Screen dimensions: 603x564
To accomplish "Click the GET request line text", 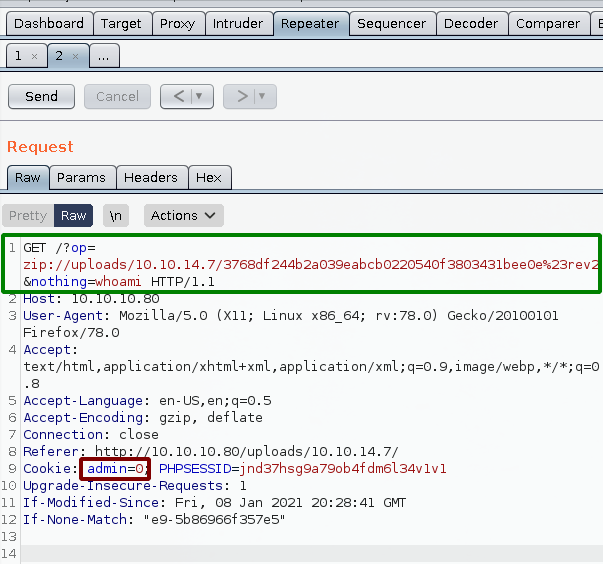I will [59, 248].
